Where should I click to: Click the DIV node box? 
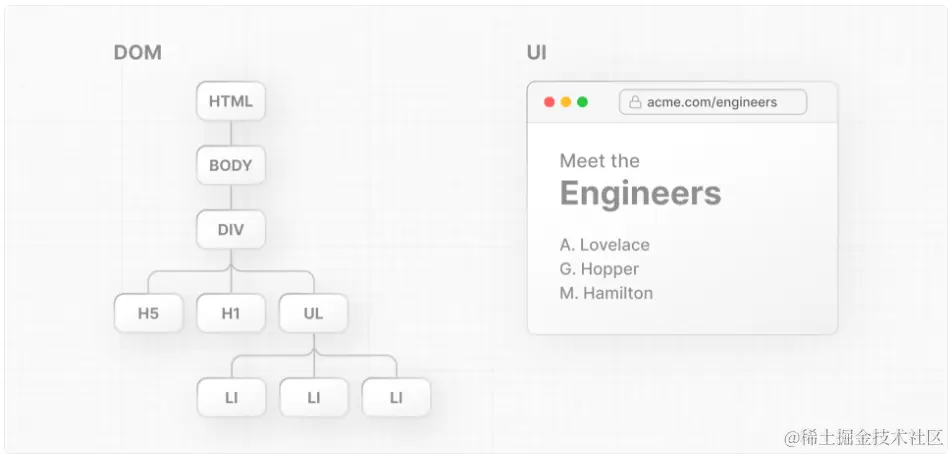pos(231,230)
